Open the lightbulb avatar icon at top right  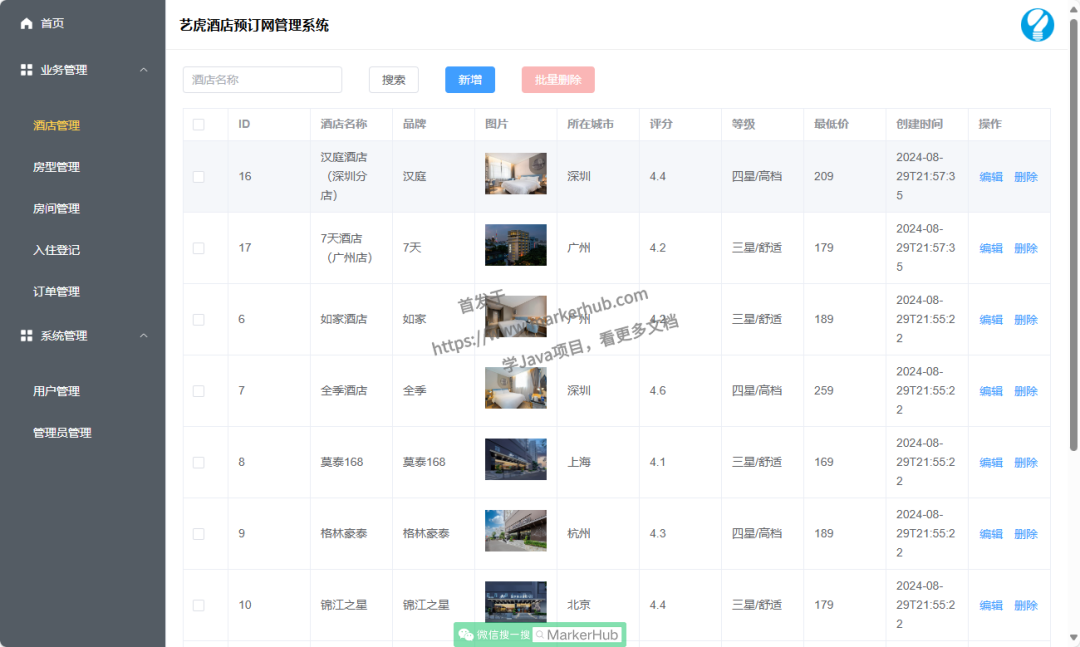coord(1037,25)
